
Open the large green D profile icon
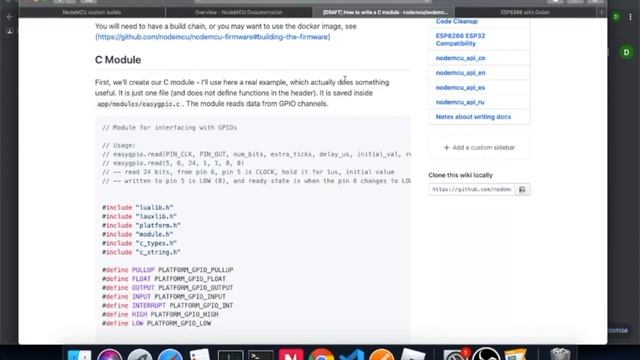tap(627, 52)
